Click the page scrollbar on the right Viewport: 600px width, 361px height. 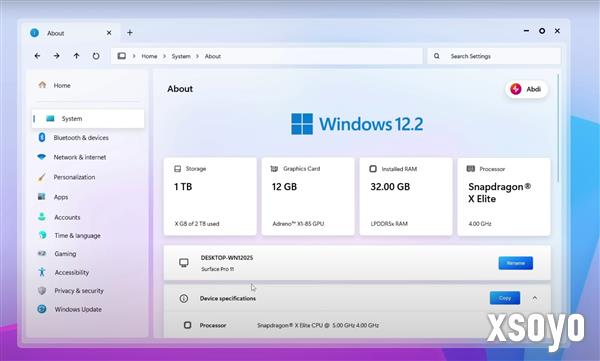(x=558, y=128)
